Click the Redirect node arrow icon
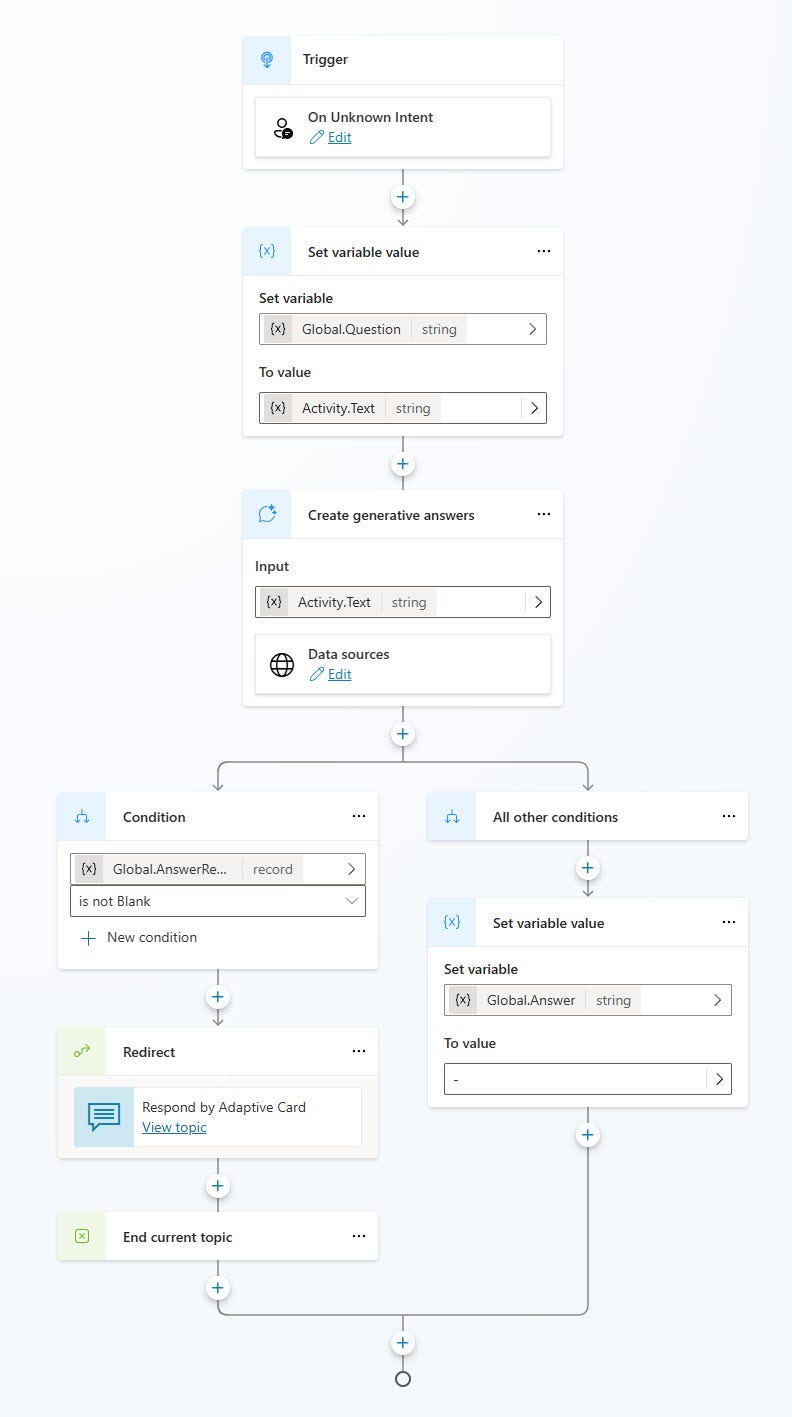This screenshot has width=792, height=1417. 82,1052
